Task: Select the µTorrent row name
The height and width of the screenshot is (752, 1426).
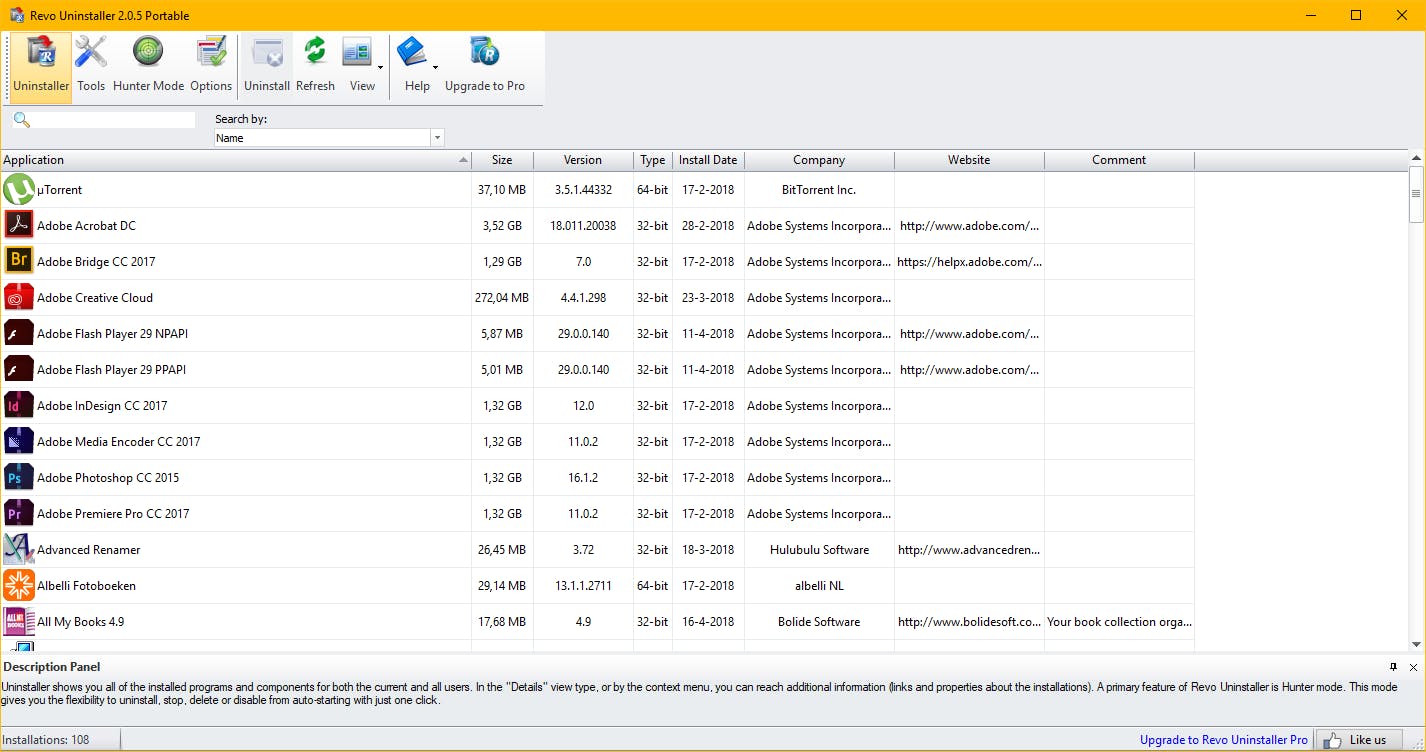Action: (x=60, y=190)
